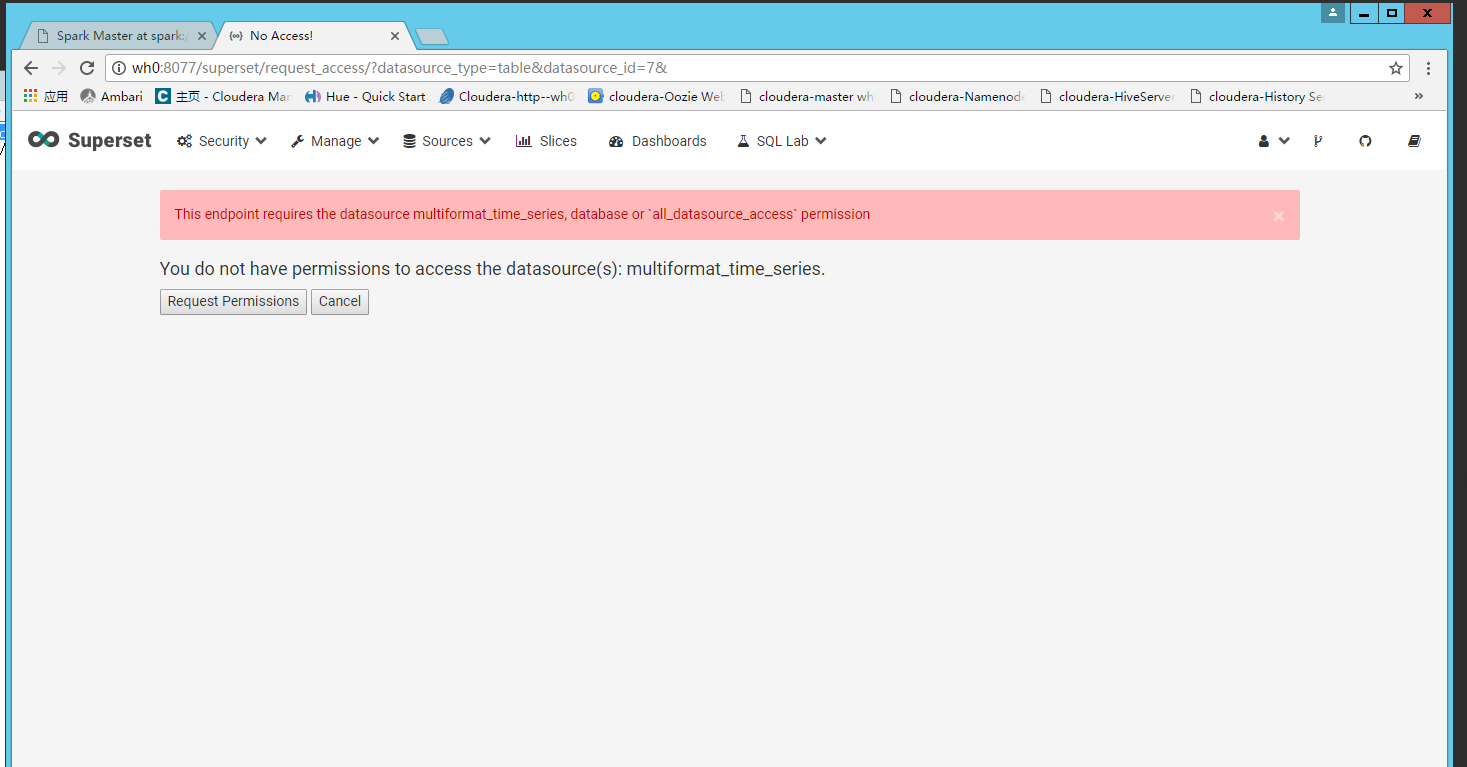Reload the current page
This screenshot has height=767, width=1467.
click(87, 68)
